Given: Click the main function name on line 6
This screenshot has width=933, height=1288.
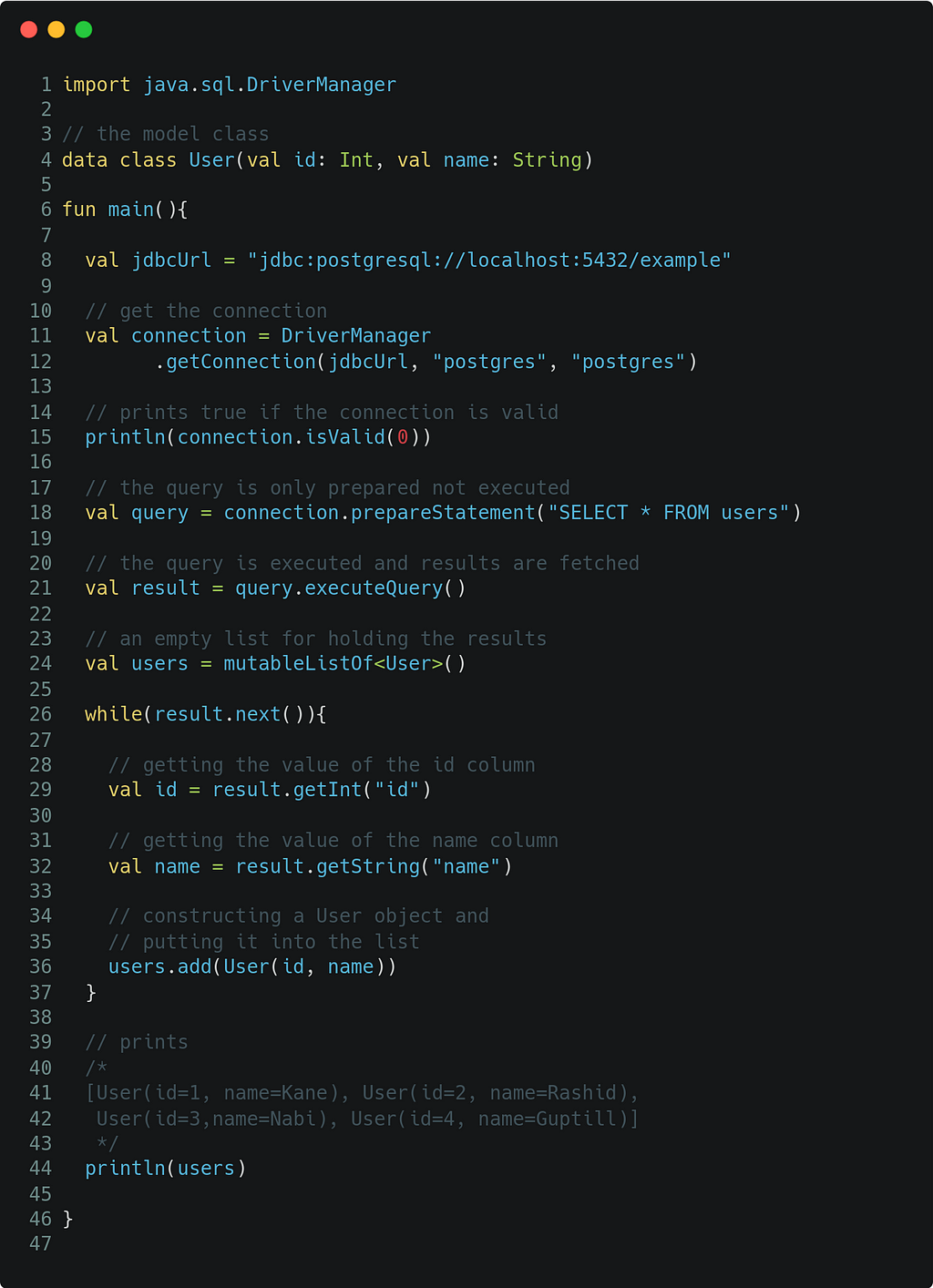Looking at the screenshot, I should point(131,210).
